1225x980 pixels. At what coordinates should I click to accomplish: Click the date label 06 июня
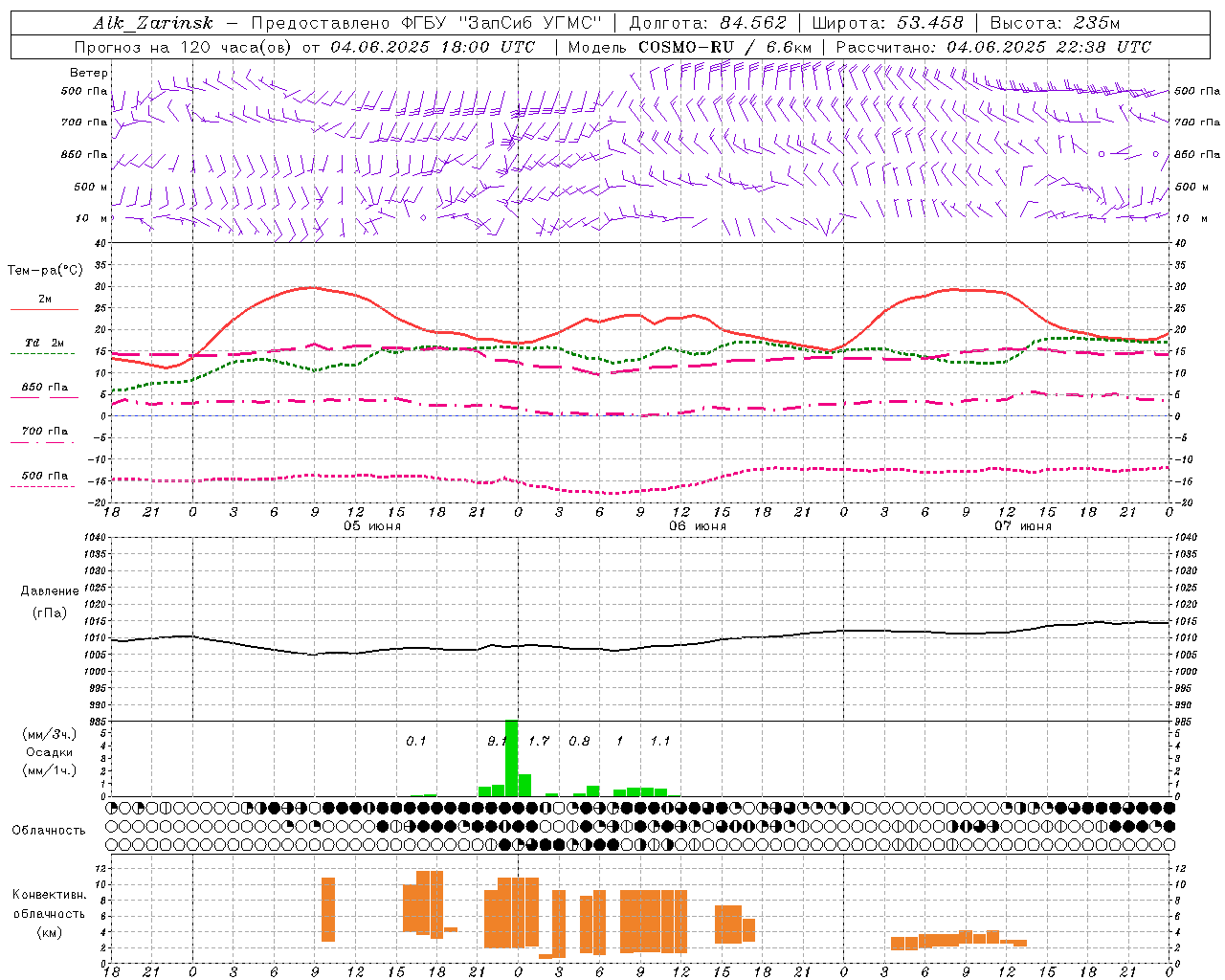coord(698,526)
